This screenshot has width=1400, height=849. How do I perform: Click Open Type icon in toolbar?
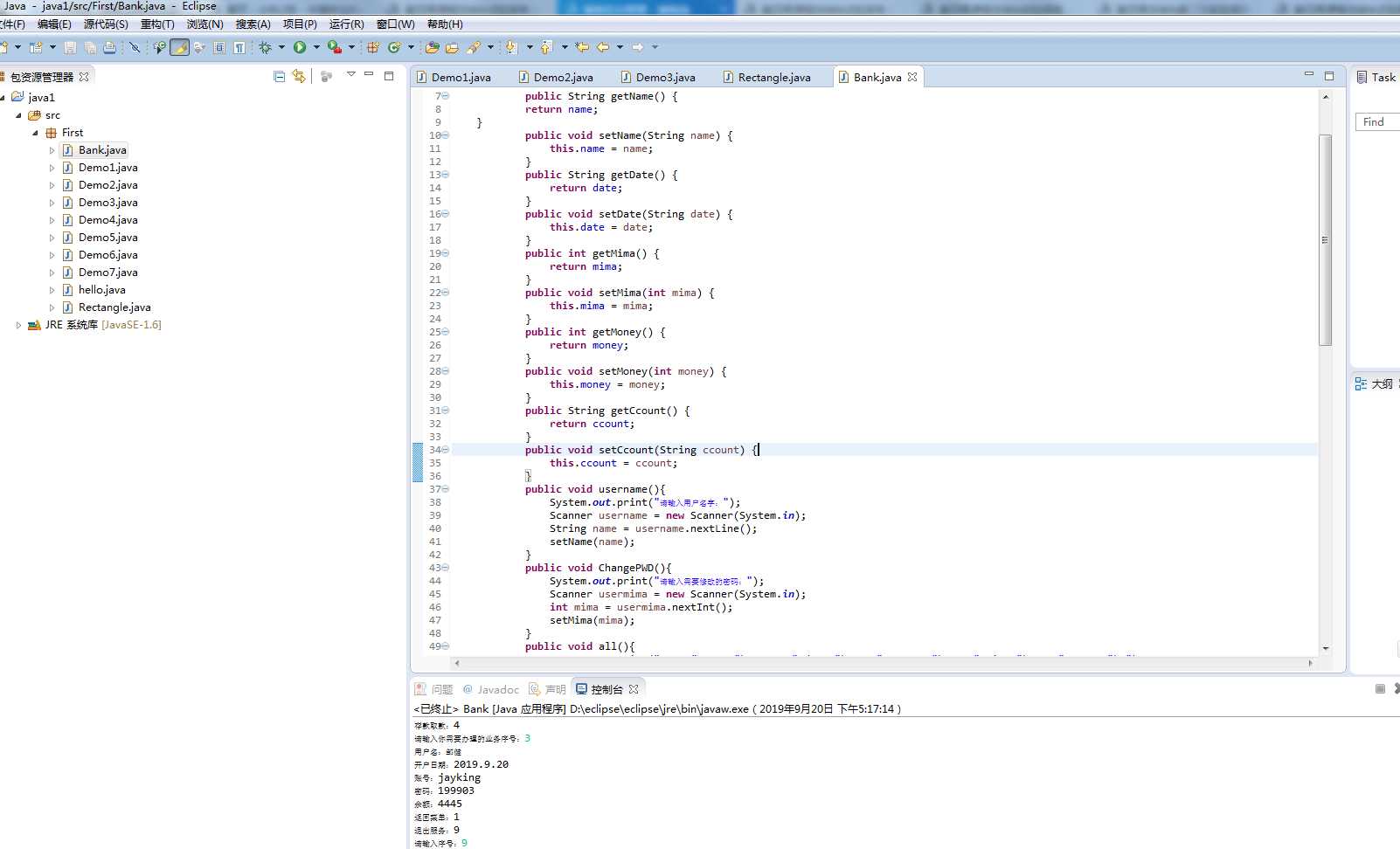pos(433,47)
